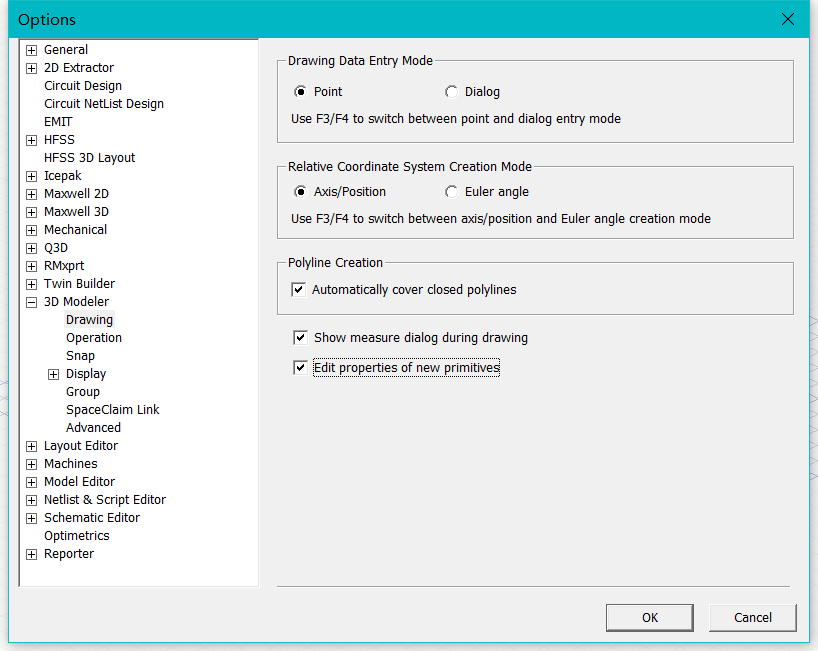This screenshot has height=651, width=818.
Task: Expand the Reporter node
Action: (x=31, y=554)
